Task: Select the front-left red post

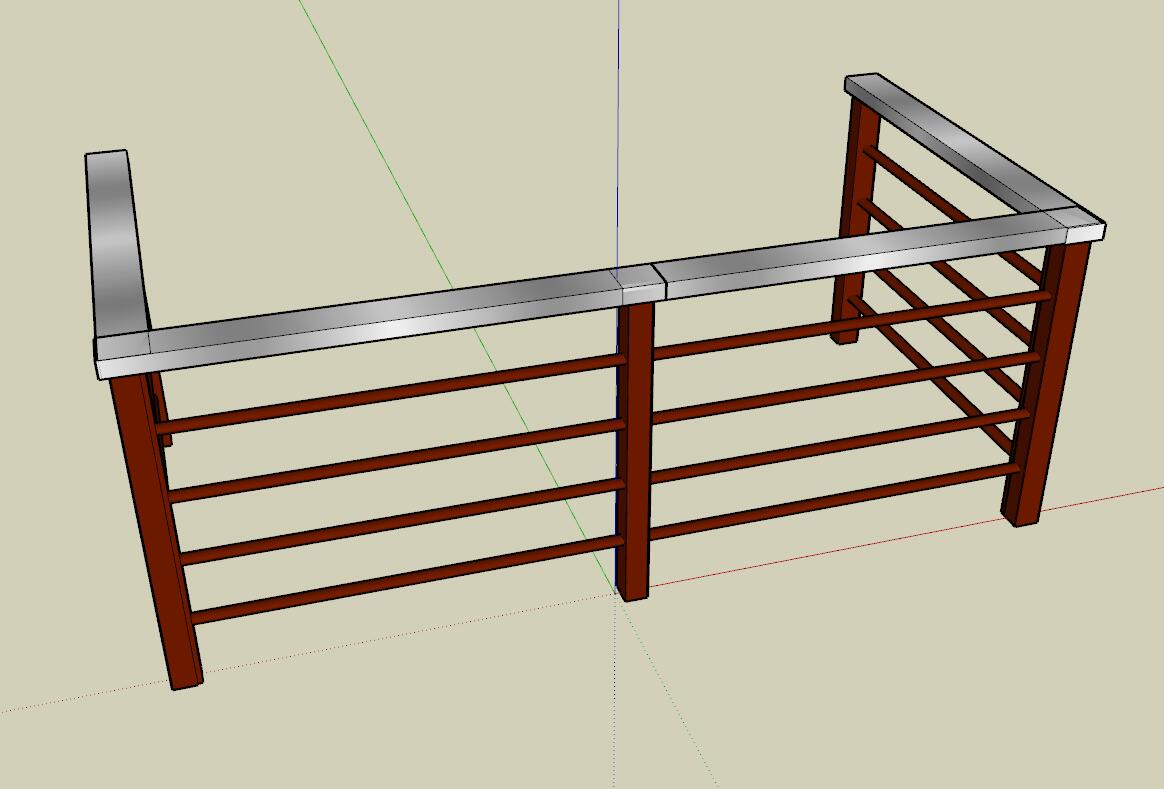Action: click(x=155, y=530)
